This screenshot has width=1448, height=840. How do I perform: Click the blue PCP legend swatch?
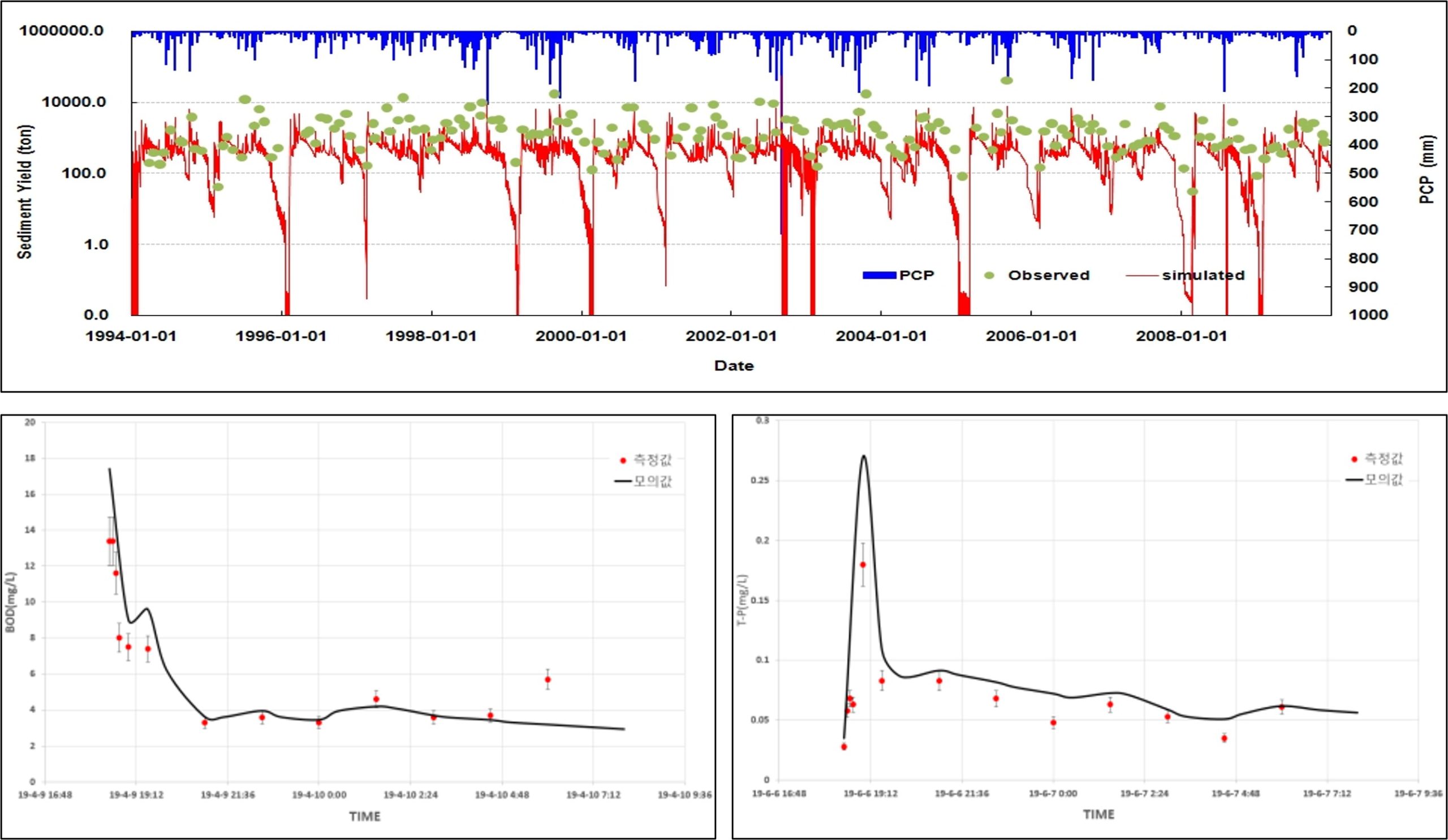tap(879, 275)
